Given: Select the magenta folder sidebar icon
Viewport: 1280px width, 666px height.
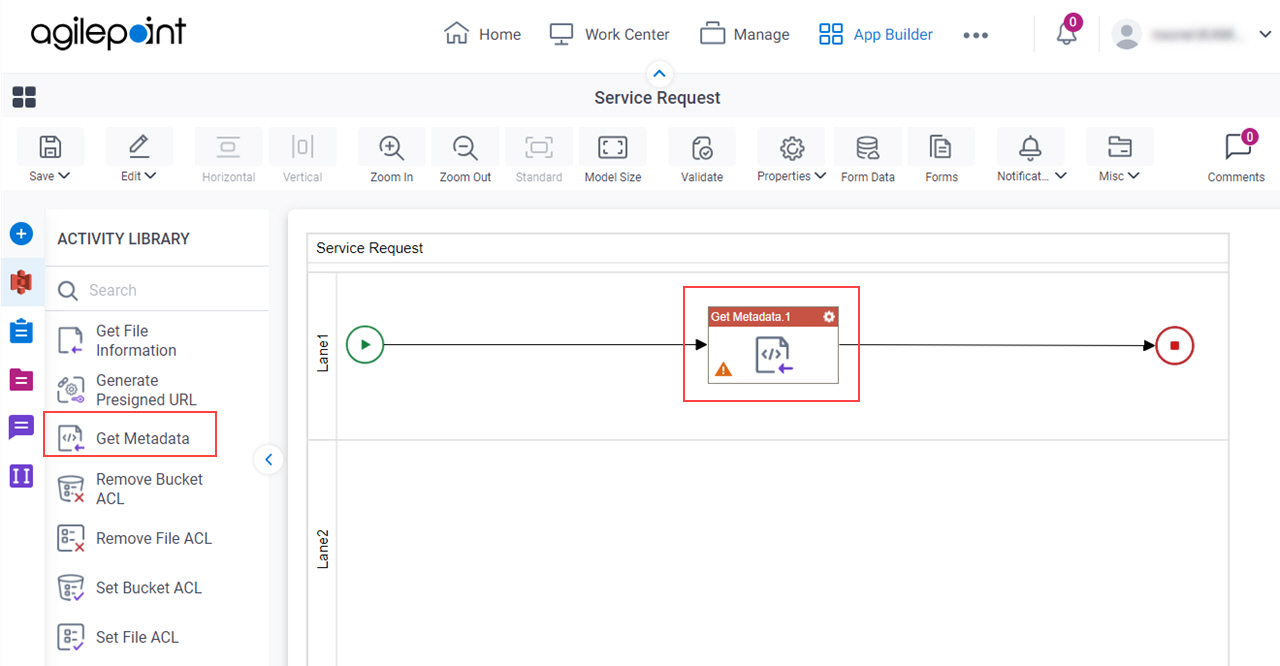Looking at the screenshot, I should coord(21,380).
